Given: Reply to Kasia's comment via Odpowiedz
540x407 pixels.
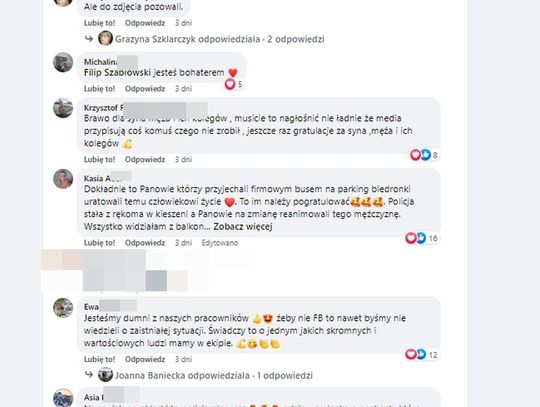Looking at the screenshot, I should click(x=145, y=243).
